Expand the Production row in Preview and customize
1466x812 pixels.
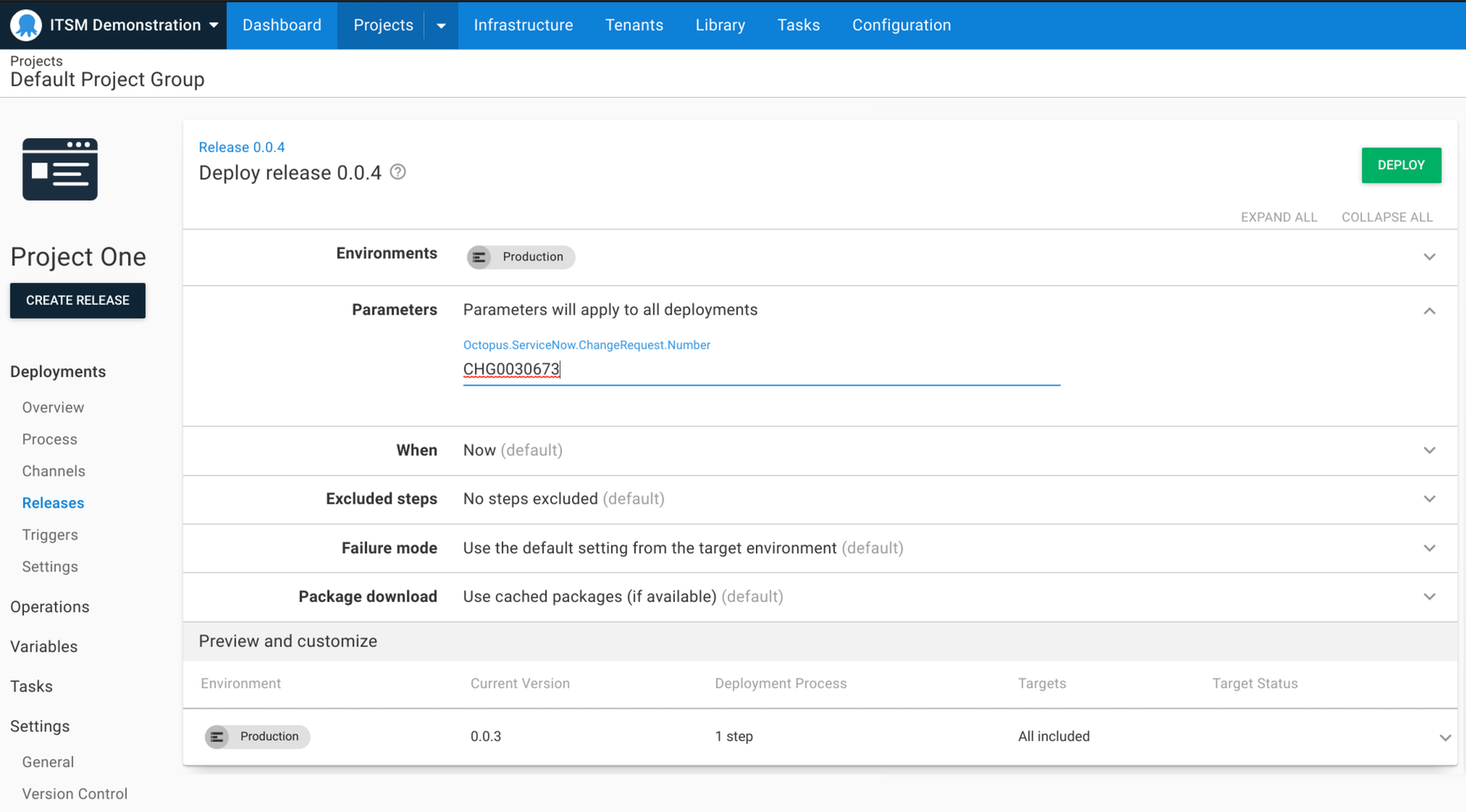pyautogui.click(x=1445, y=736)
